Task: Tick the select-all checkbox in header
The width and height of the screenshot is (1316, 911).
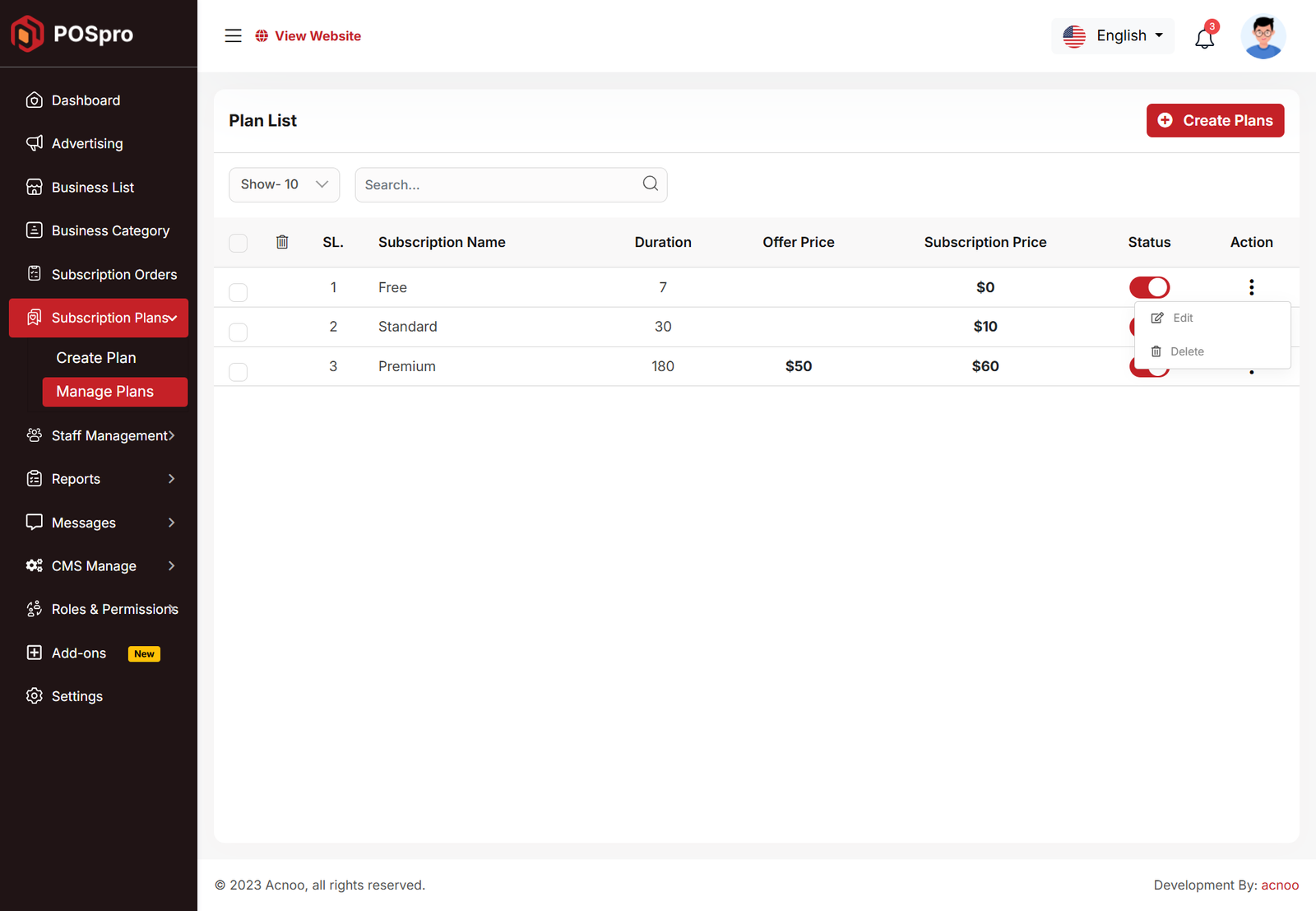Action: coord(239,243)
